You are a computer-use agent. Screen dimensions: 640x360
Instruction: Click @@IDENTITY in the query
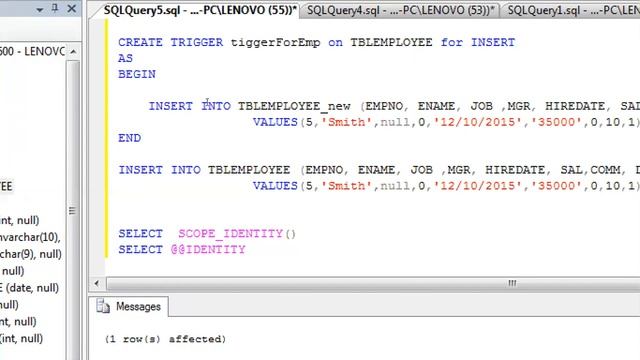208,249
